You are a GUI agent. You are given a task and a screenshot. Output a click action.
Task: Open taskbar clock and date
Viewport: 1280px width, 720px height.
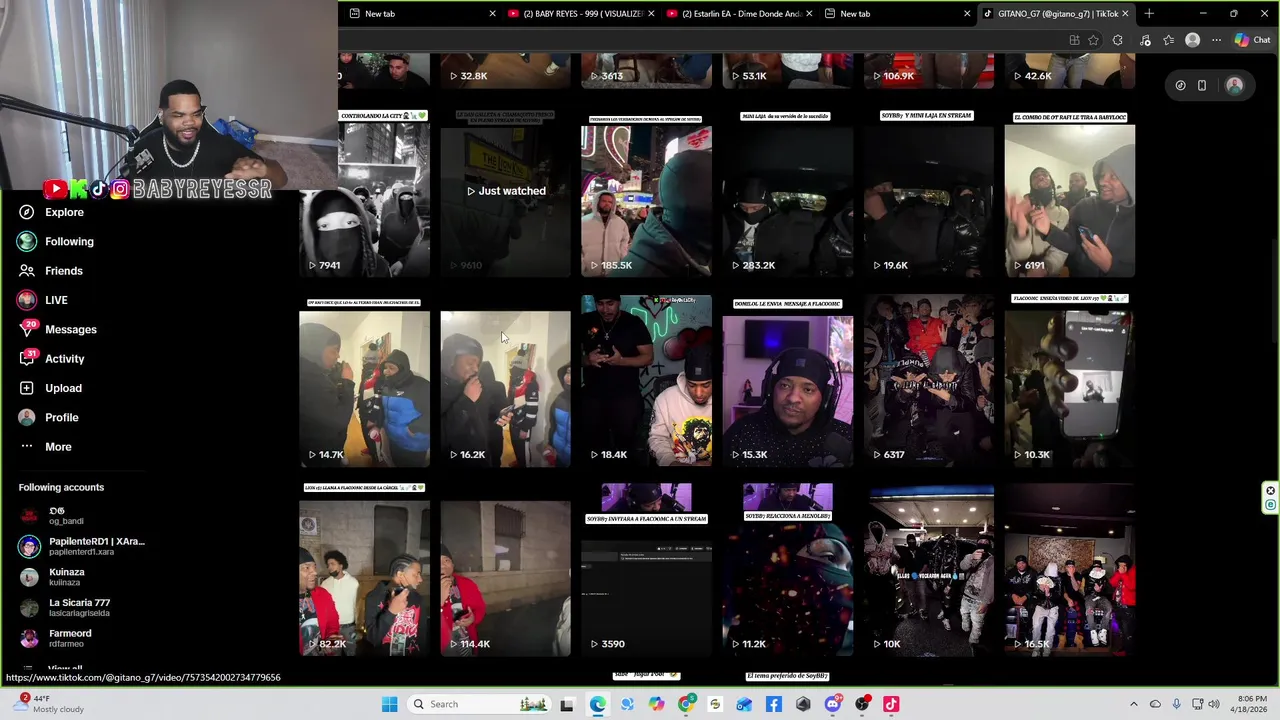[1251, 704]
